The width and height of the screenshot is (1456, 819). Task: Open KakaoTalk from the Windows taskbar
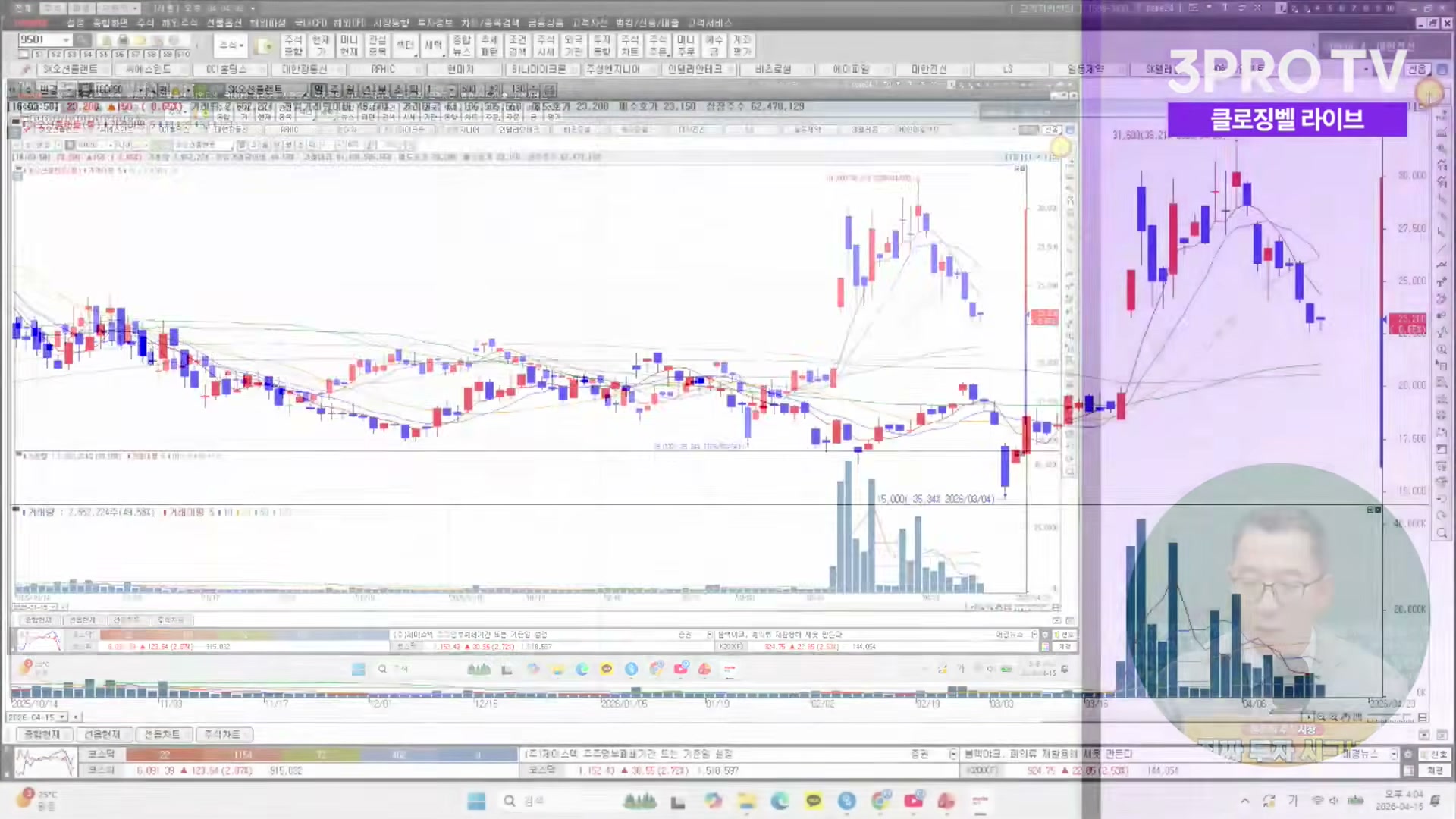click(814, 801)
